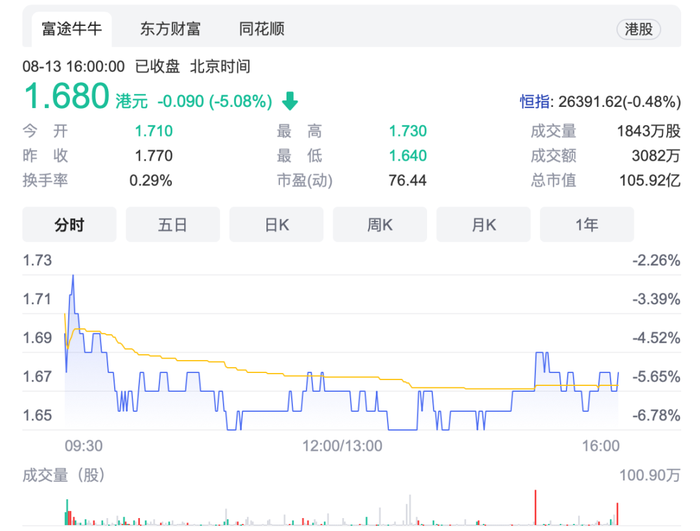Select the 周K chart tab
The height and width of the screenshot is (531, 700).
click(x=380, y=225)
